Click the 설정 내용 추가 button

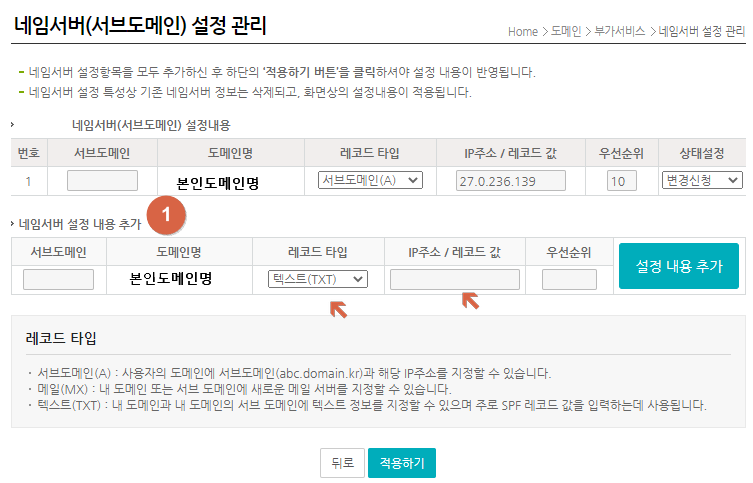(x=679, y=266)
